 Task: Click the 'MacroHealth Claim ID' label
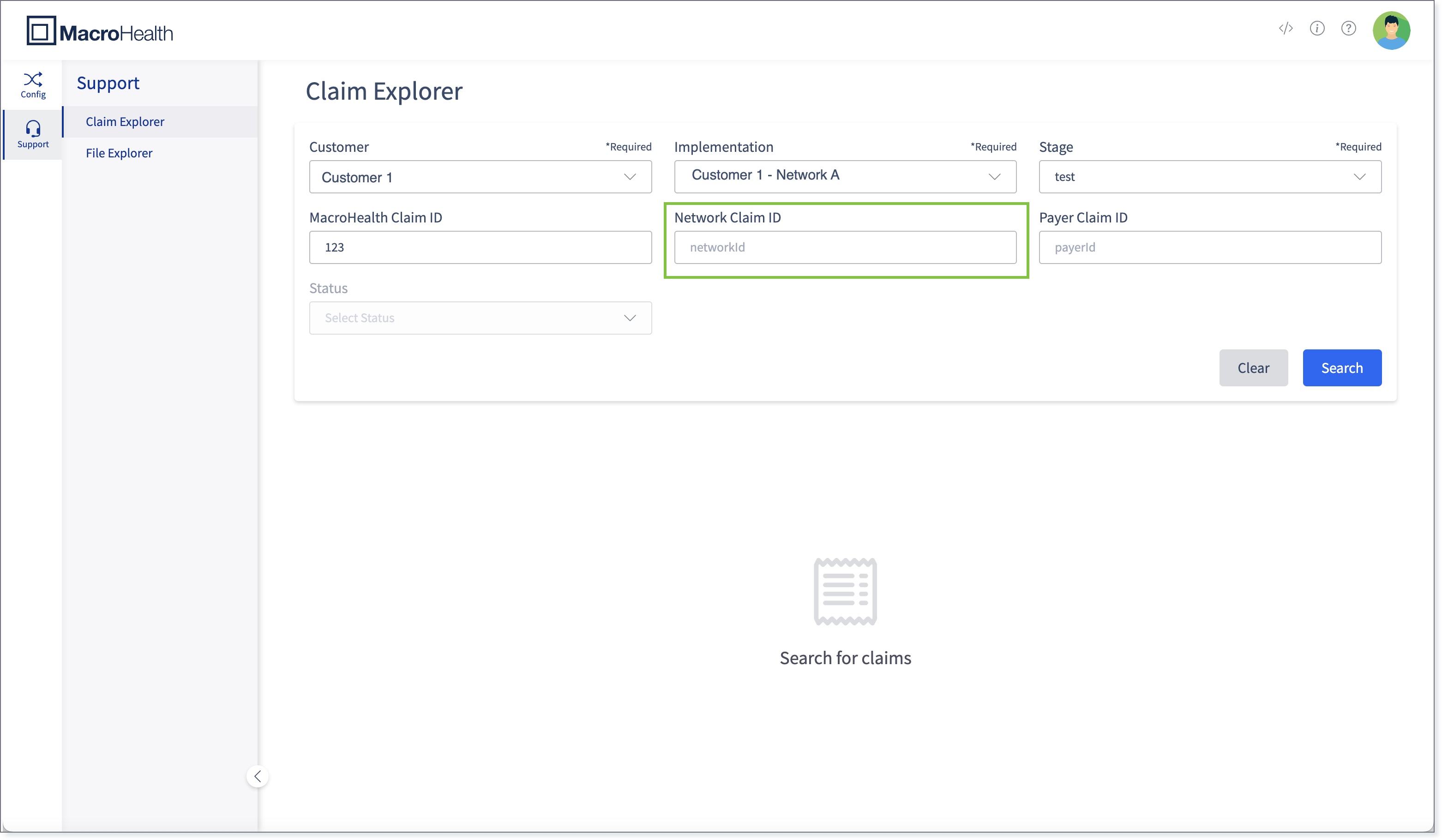pyautogui.click(x=375, y=217)
